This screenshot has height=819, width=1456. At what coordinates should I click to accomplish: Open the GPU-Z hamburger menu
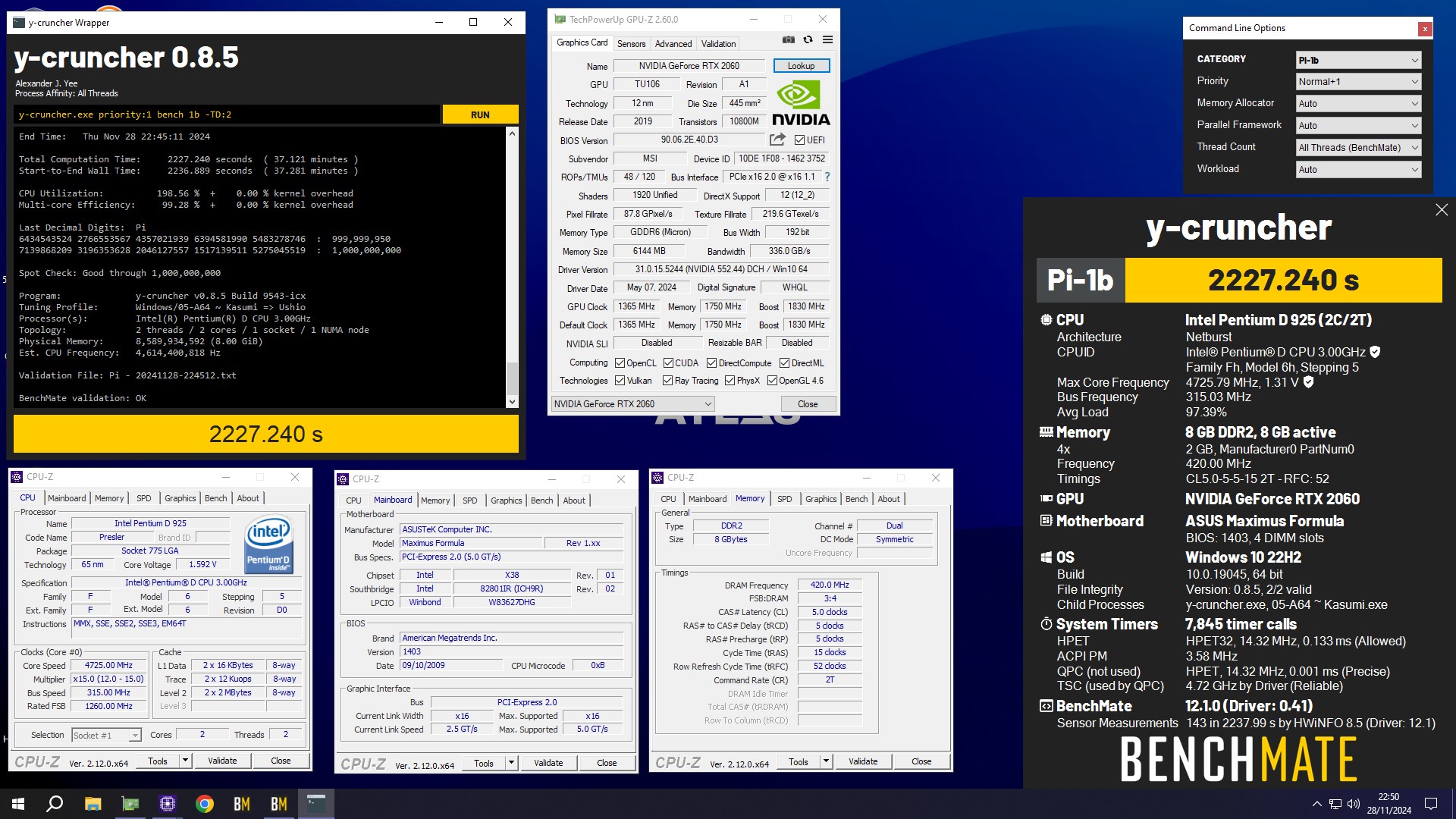[x=828, y=40]
